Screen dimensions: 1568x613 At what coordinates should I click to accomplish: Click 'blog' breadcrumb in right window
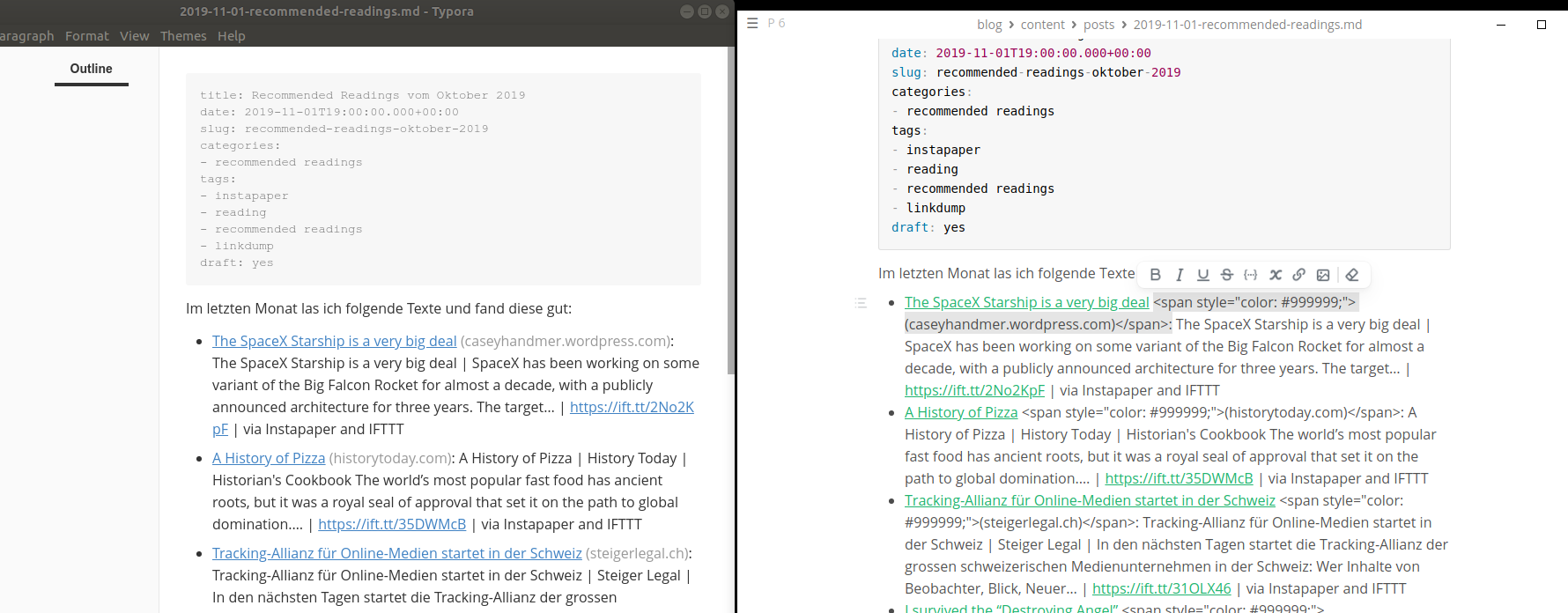989,25
